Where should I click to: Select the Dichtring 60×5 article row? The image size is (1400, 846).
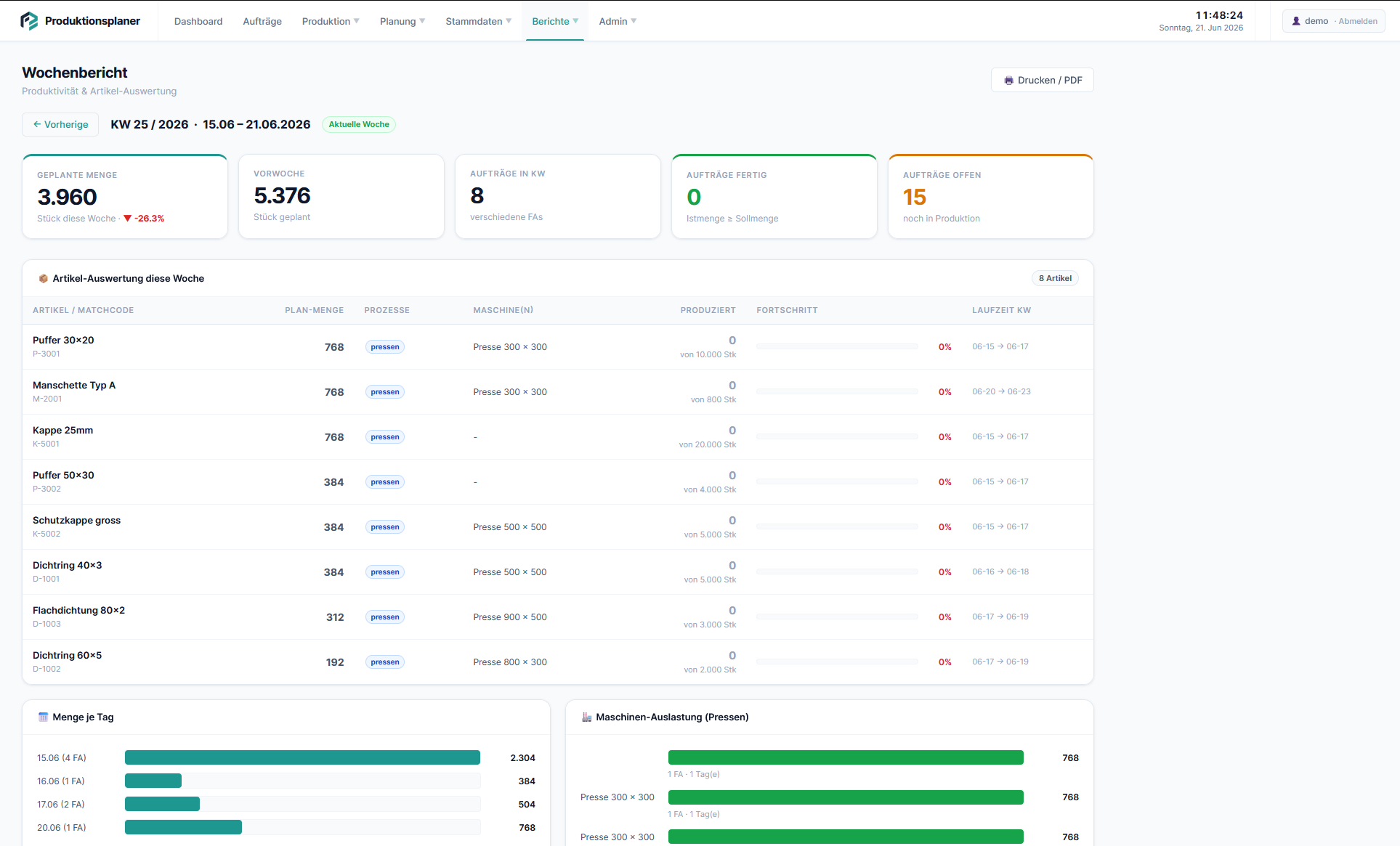coord(557,662)
